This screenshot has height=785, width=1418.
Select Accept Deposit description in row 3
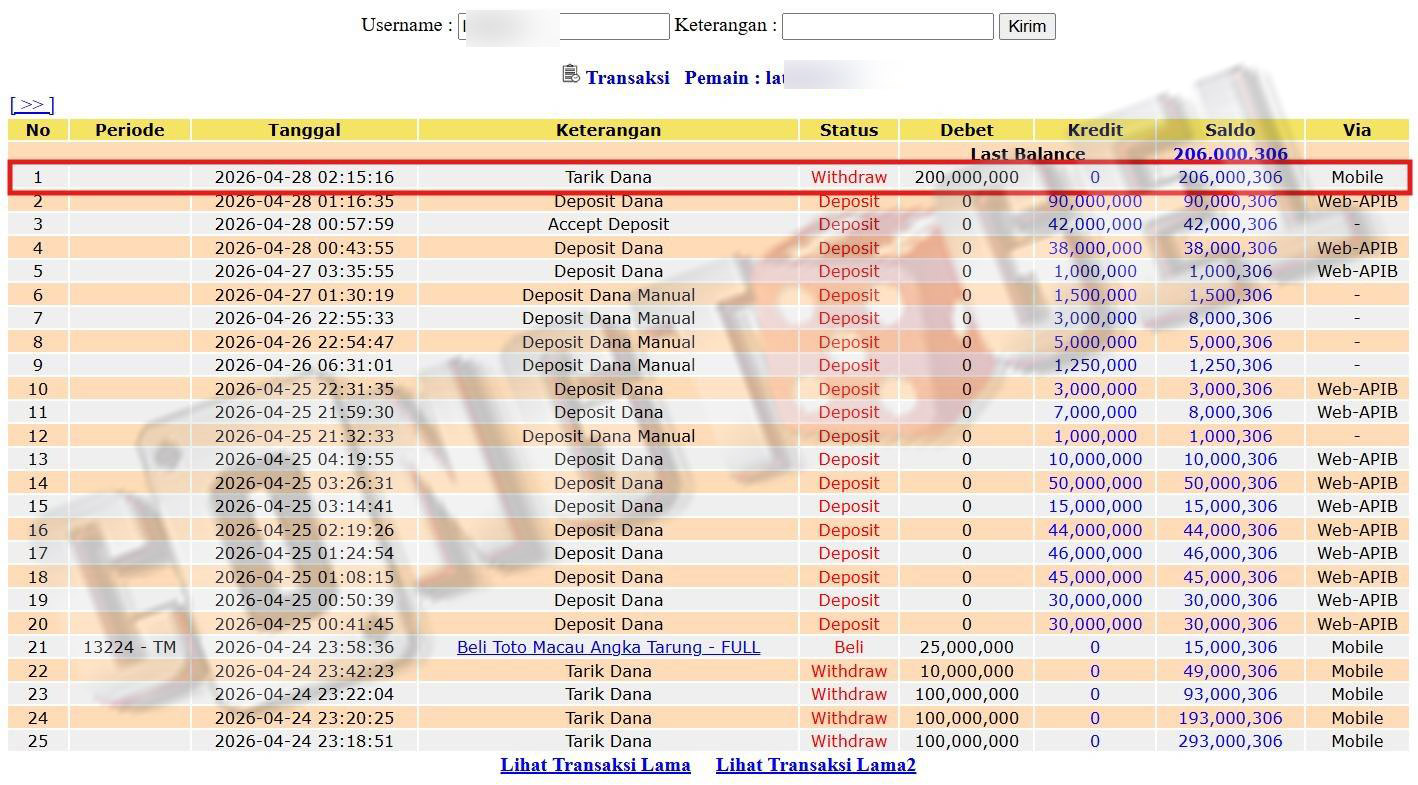pos(608,224)
